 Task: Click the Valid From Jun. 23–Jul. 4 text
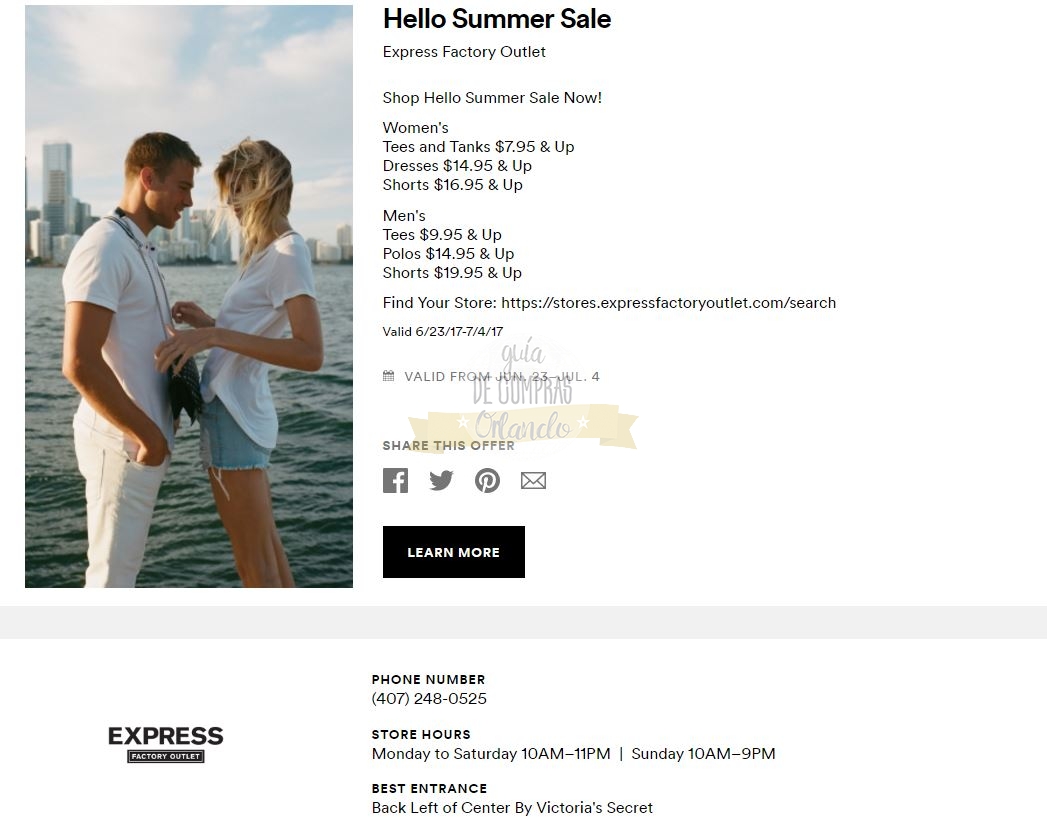coord(501,377)
